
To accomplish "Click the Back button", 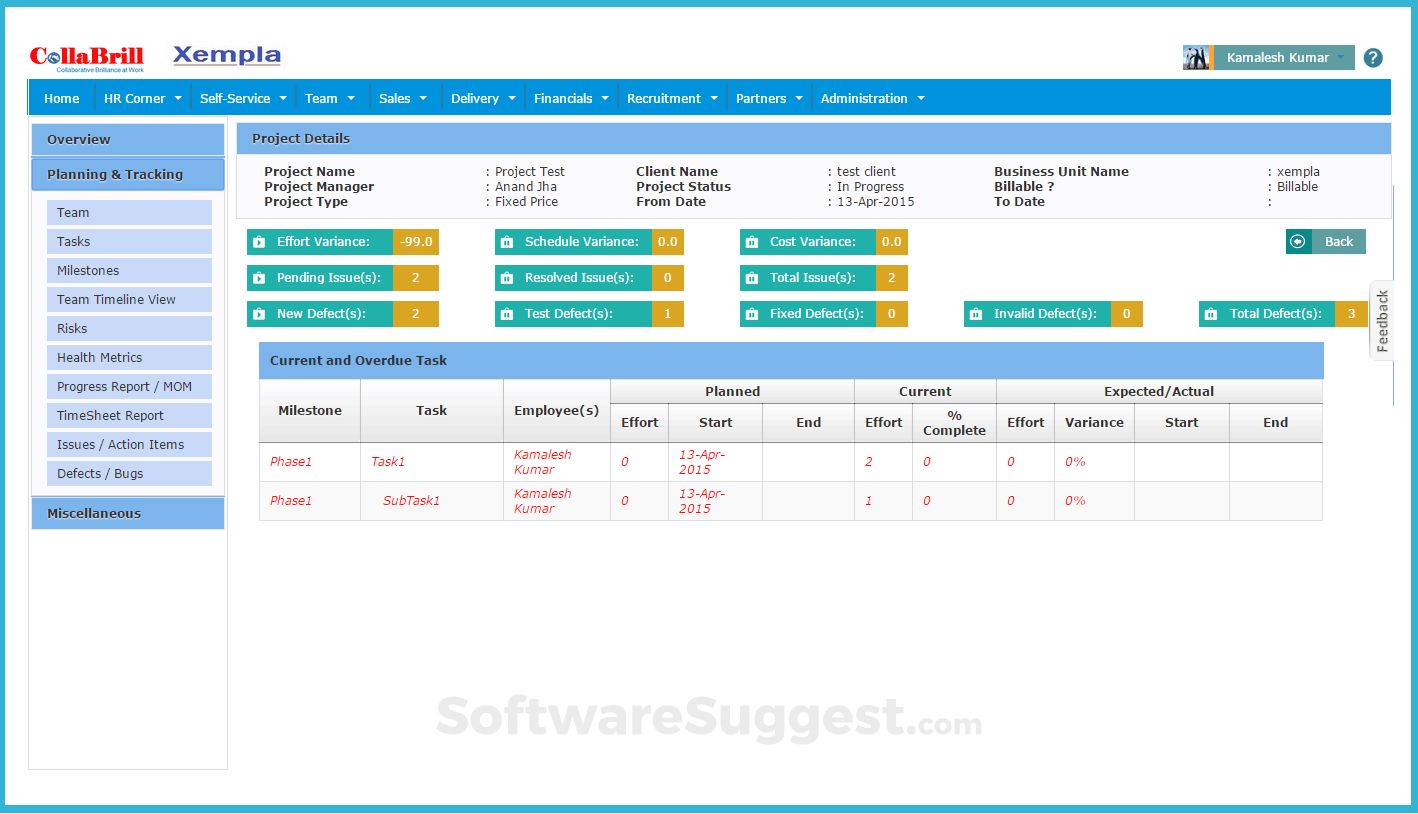I will click(x=1326, y=242).
